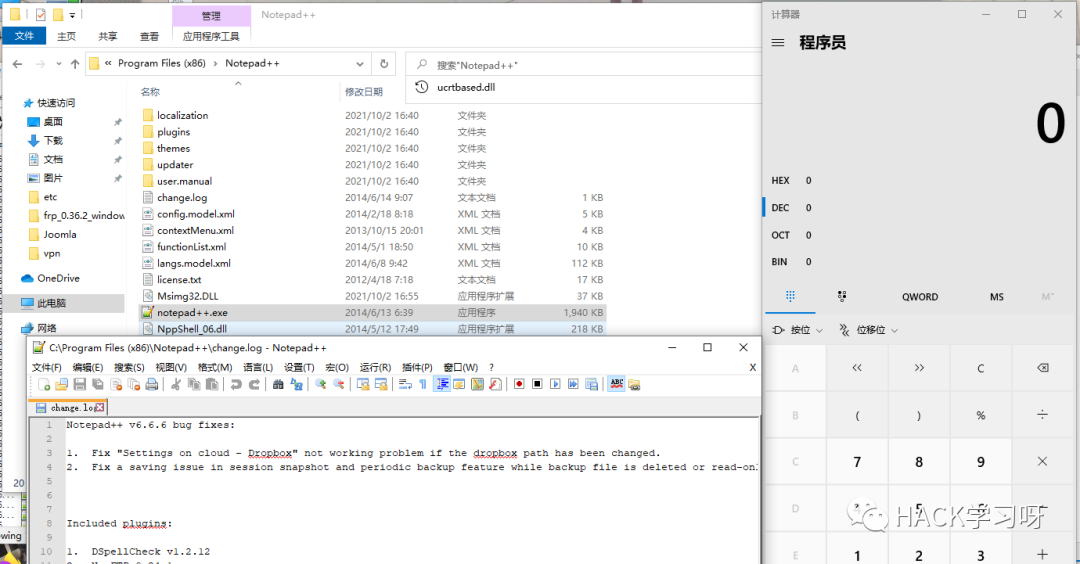Stop macro recording with the black square

(537, 384)
